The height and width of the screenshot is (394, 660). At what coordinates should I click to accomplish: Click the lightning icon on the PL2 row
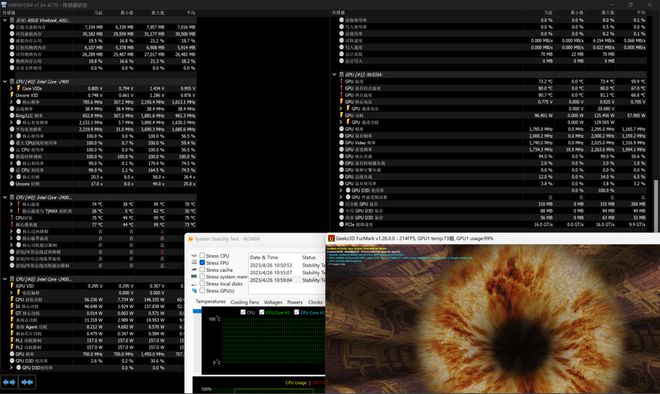point(12,347)
